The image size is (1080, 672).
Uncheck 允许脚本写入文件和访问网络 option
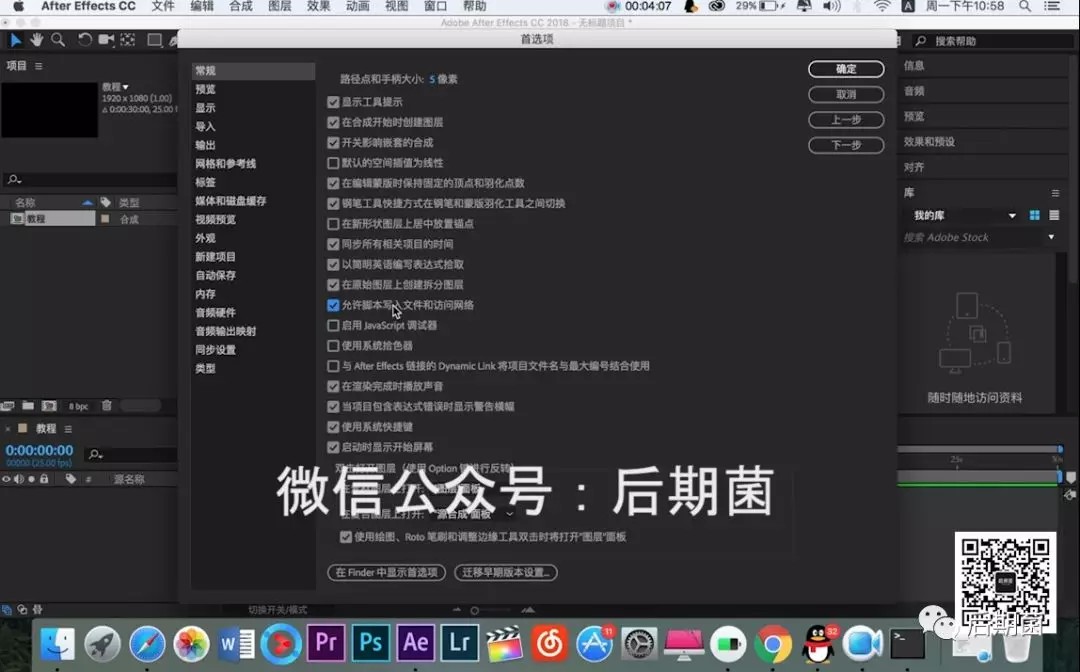click(333, 305)
